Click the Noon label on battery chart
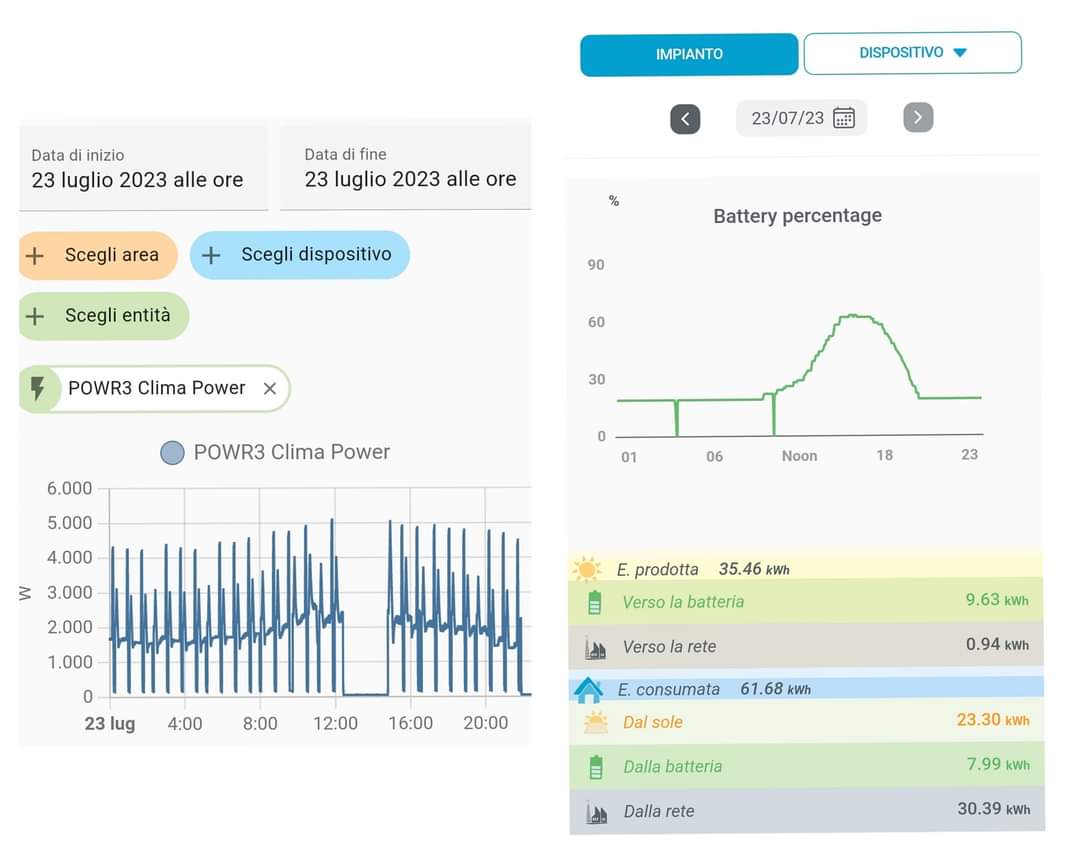The image size is (1080, 864). click(799, 456)
